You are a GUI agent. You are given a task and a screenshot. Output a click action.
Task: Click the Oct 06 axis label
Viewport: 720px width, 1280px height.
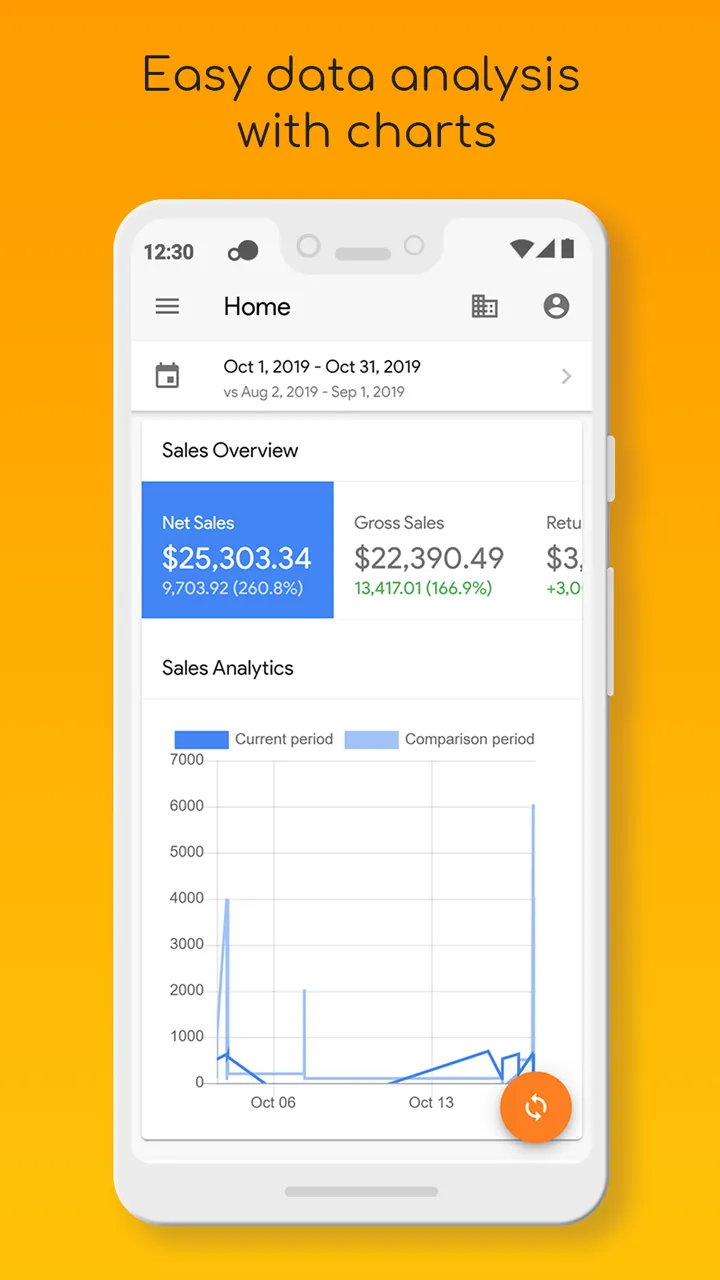pyautogui.click(x=273, y=1102)
